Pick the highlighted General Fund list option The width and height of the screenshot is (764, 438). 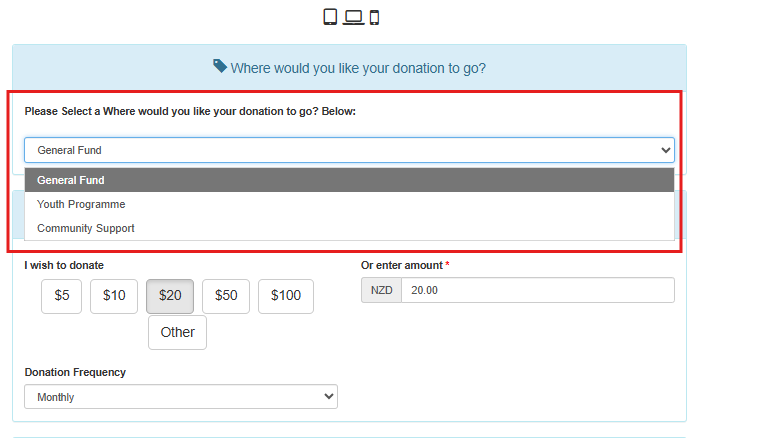[349, 180]
